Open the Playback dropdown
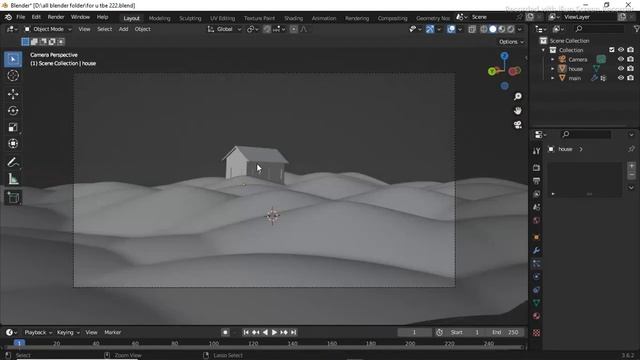 coord(38,332)
